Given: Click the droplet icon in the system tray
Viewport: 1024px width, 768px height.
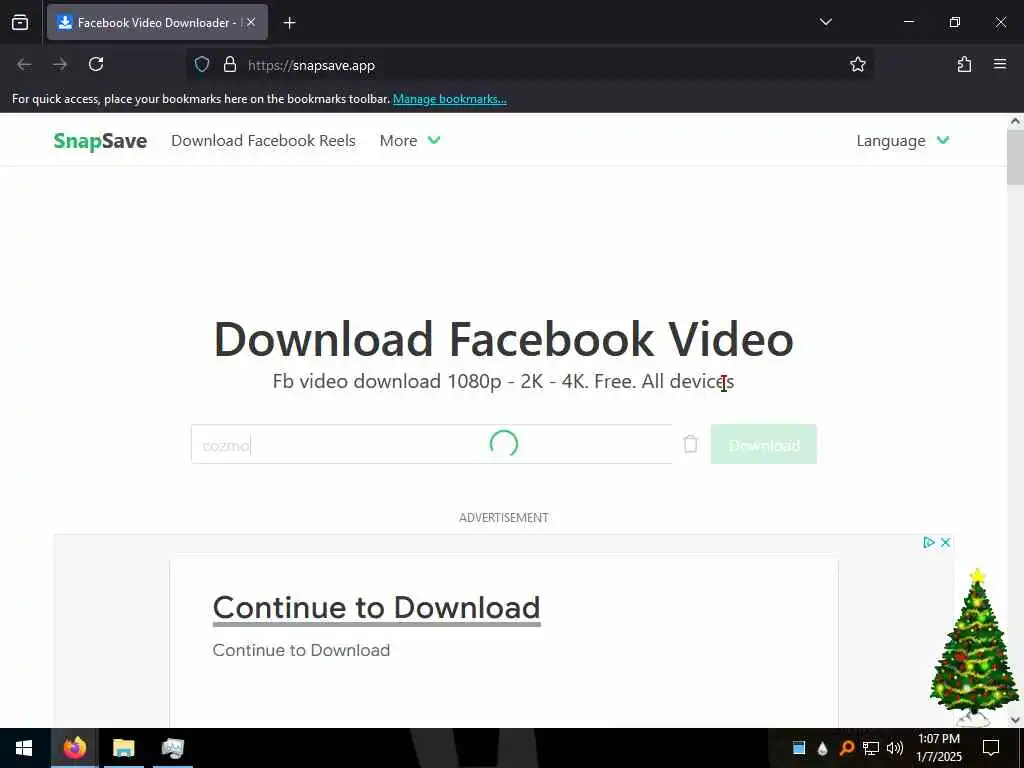Looking at the screenshot, I should point(822,748).
